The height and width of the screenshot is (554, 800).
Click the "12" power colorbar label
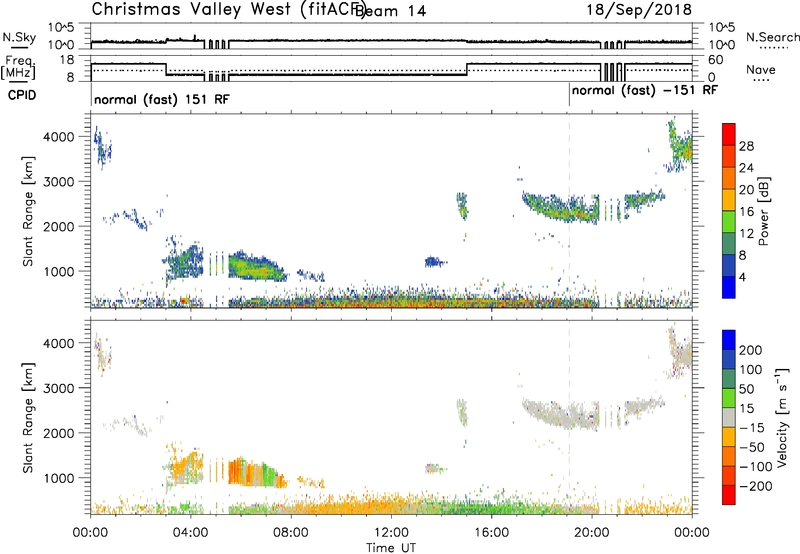click(x=746, y=234)
